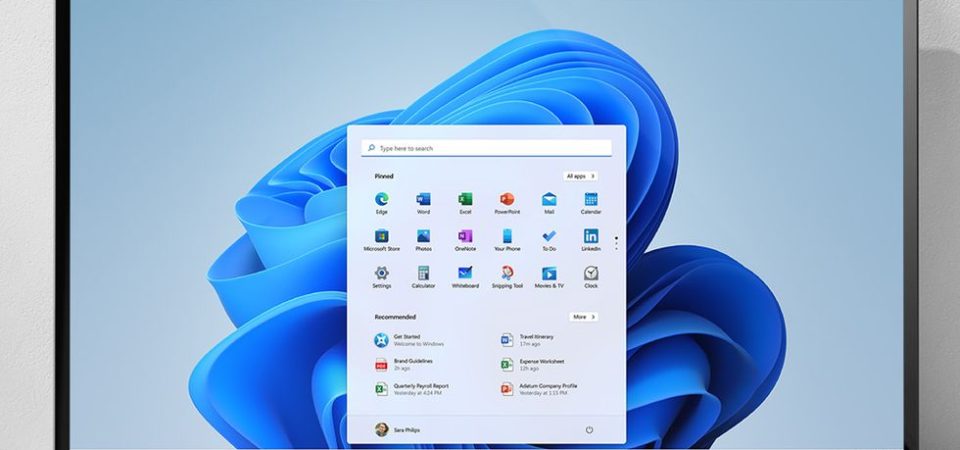The width and height of the screenshot is (960, 450).
Task: Open the Your Phone app
Action: click(507, 237)
